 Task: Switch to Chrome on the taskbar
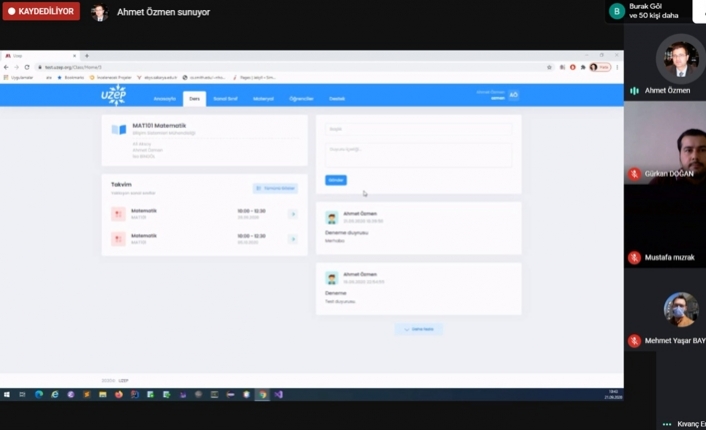click(x=262, y=394)
